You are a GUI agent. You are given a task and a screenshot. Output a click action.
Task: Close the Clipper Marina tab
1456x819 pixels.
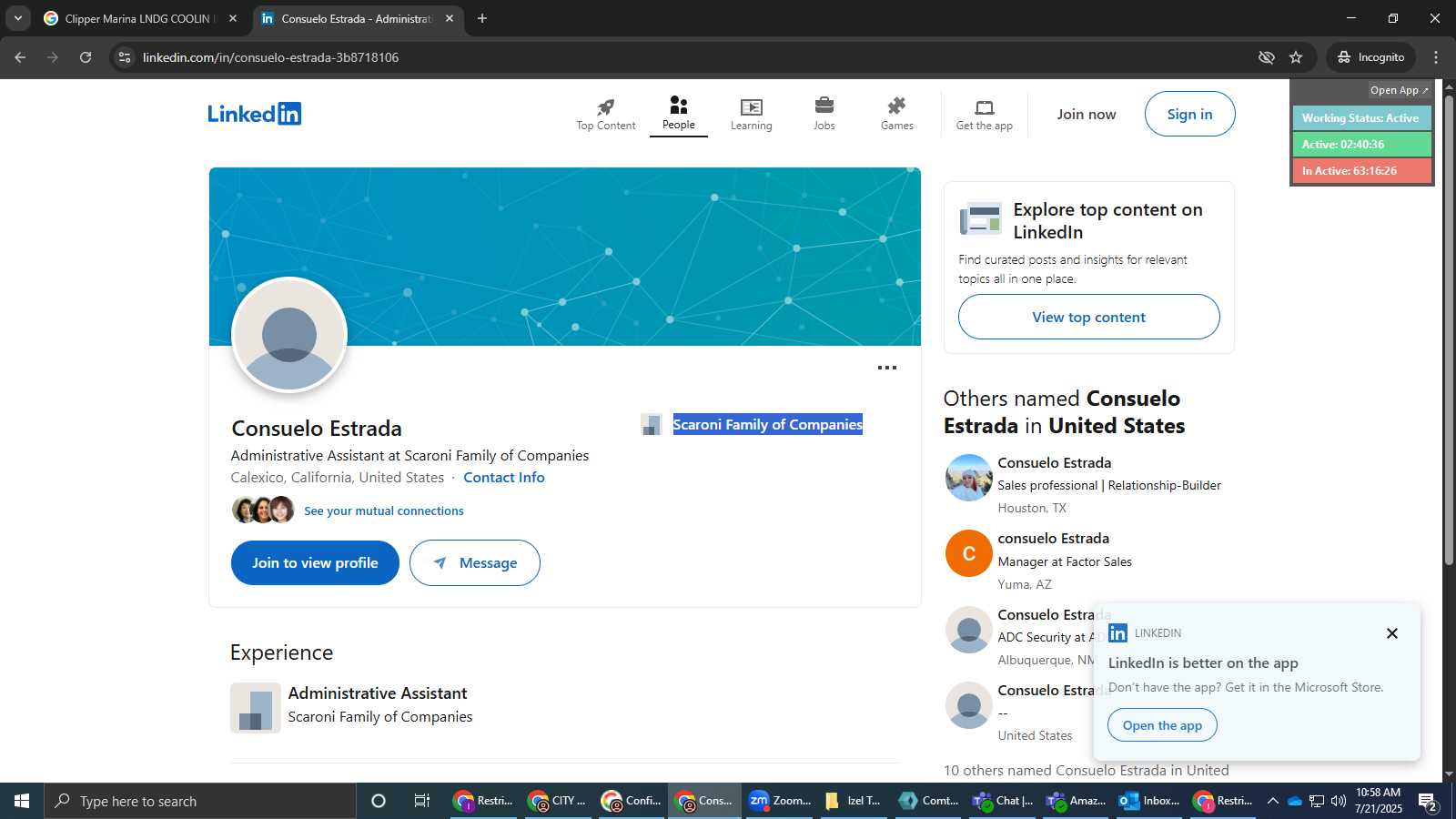233,18
